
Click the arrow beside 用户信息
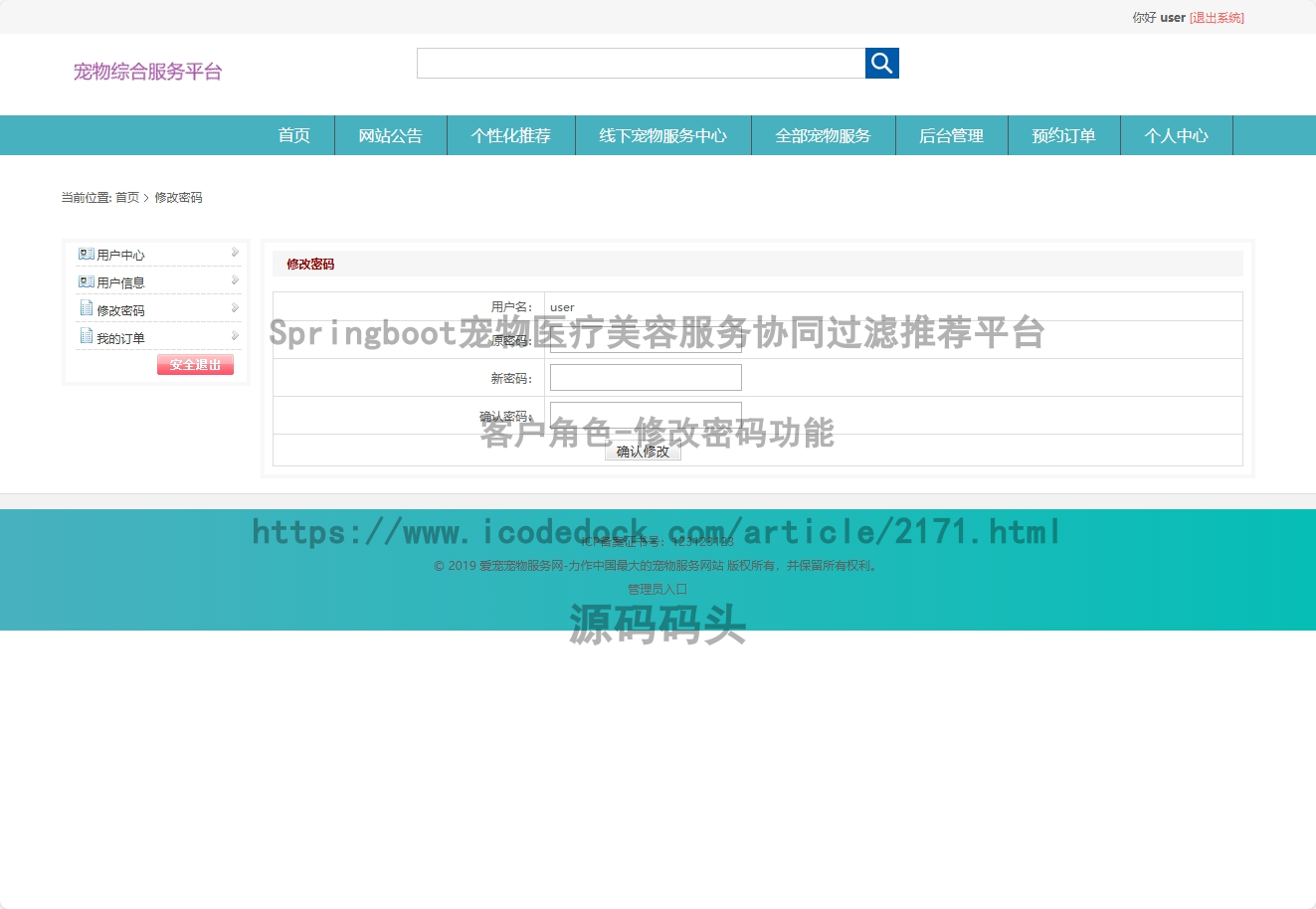click(235, 280)
